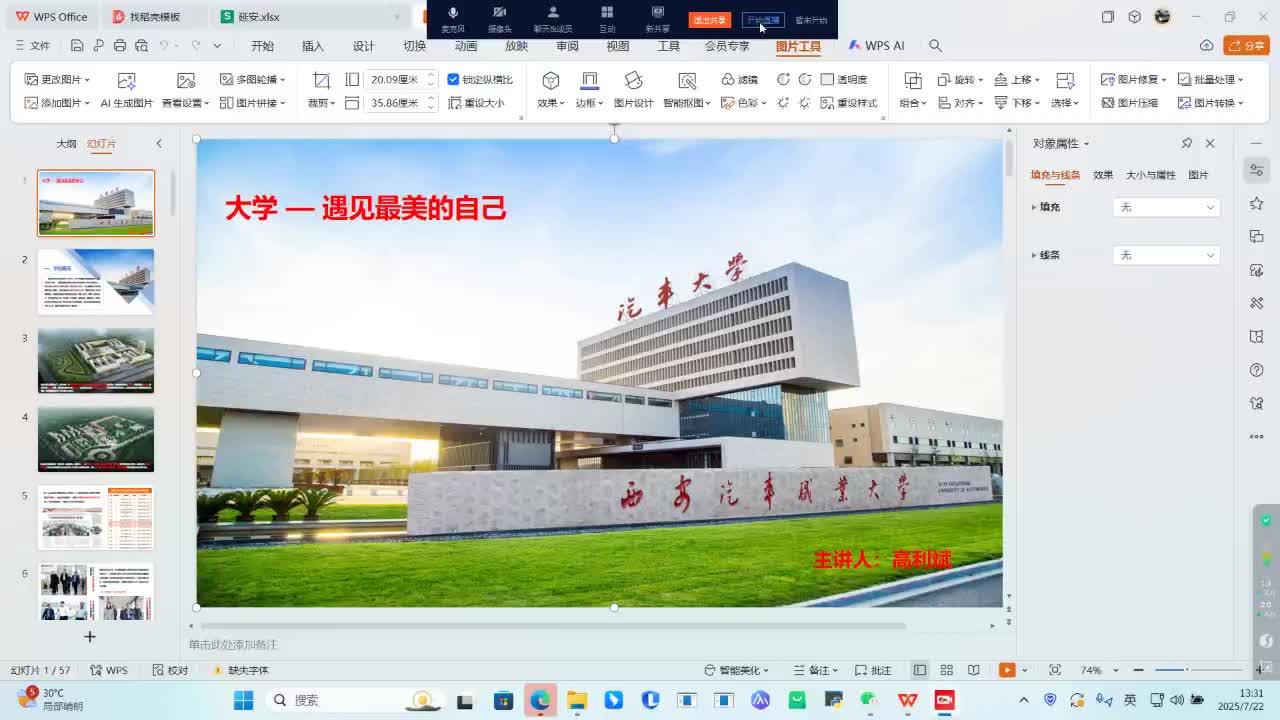
Task: Toggle 锁定纵横比 lock aspect ratio checkbox
Action: click(453, 79)
